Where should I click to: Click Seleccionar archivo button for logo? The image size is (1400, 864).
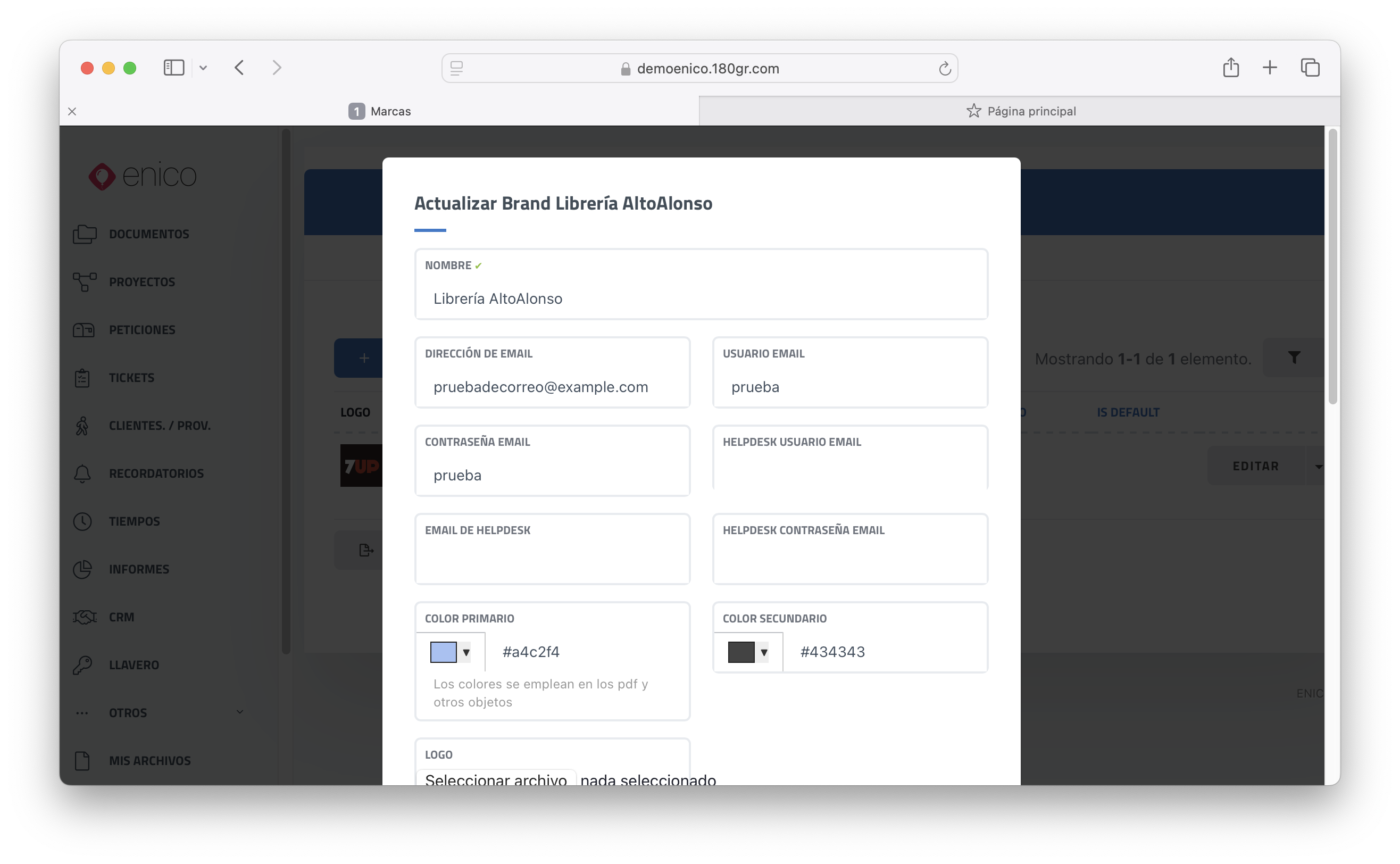[x=495, y=779]
